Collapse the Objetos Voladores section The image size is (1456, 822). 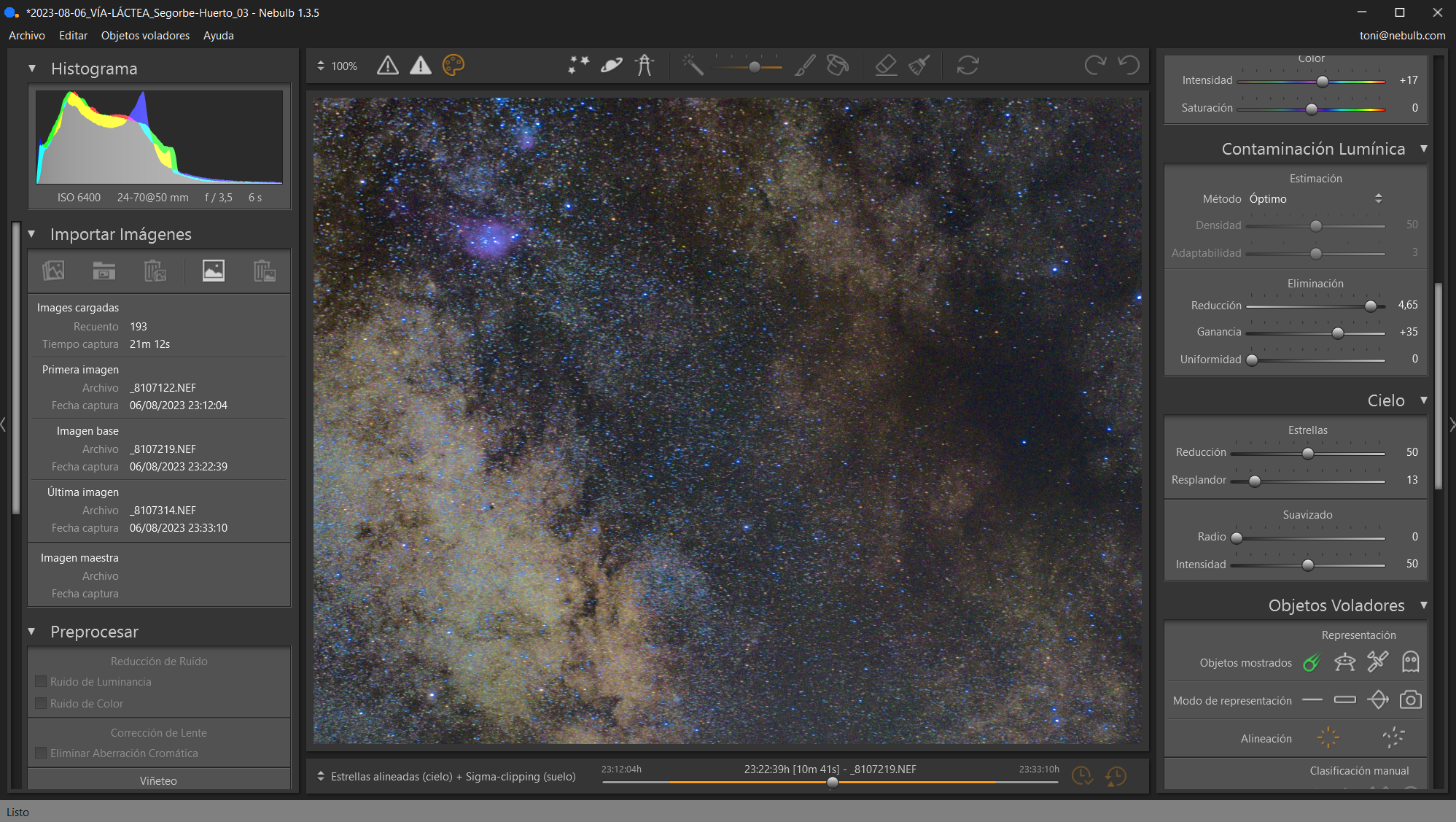pyautogui.click(x=1423, y=605)
